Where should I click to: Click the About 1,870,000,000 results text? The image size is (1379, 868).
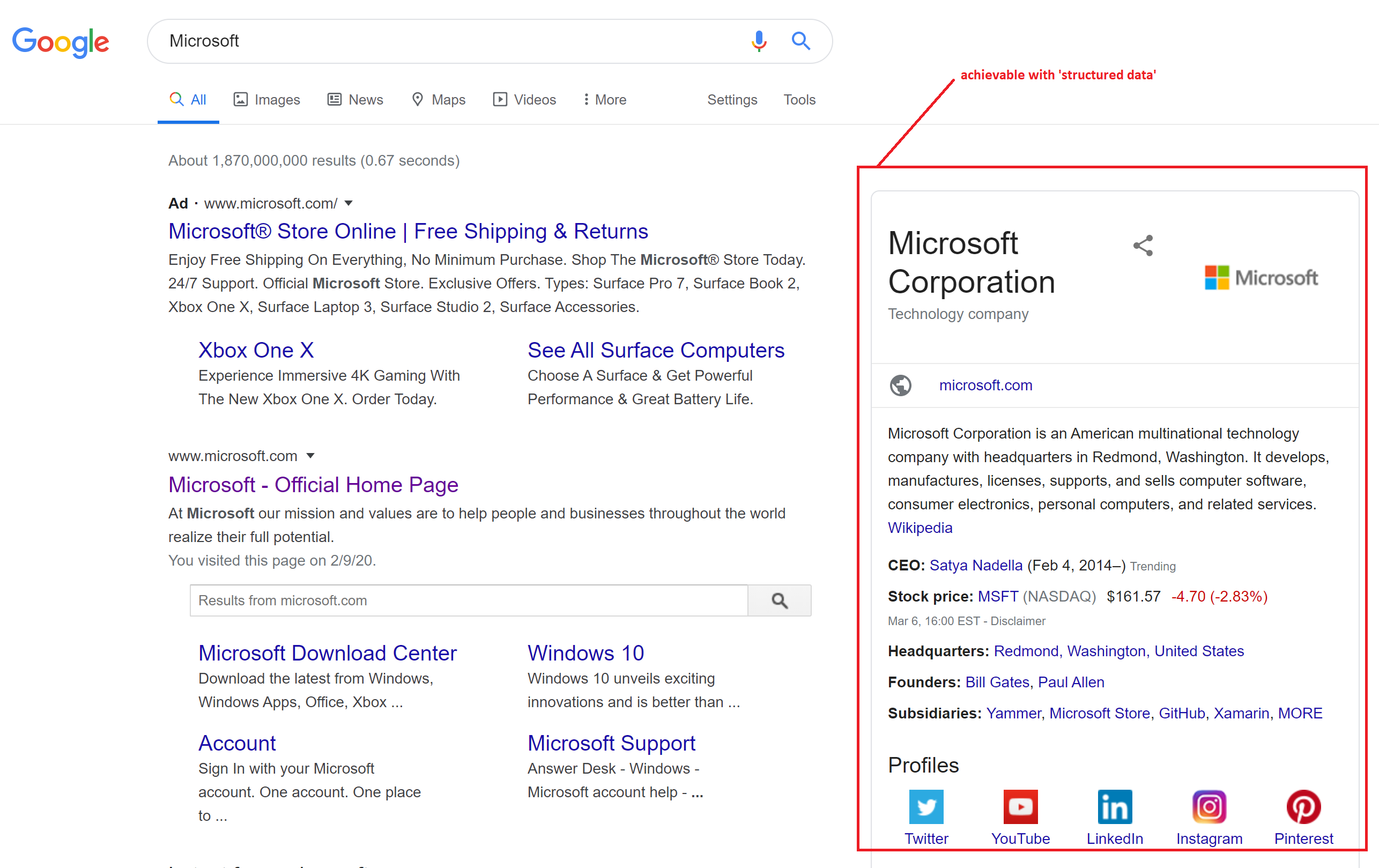pos(314,161)
